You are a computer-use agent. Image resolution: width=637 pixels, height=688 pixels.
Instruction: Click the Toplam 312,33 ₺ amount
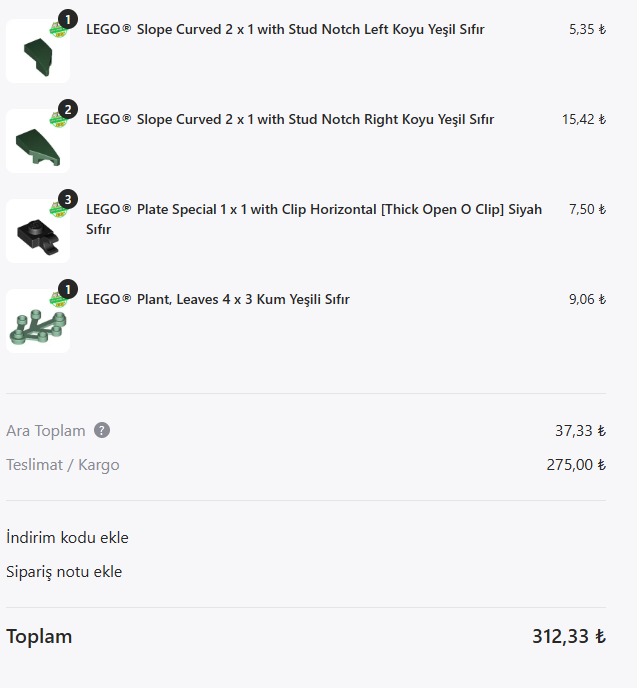pos(569,636)
